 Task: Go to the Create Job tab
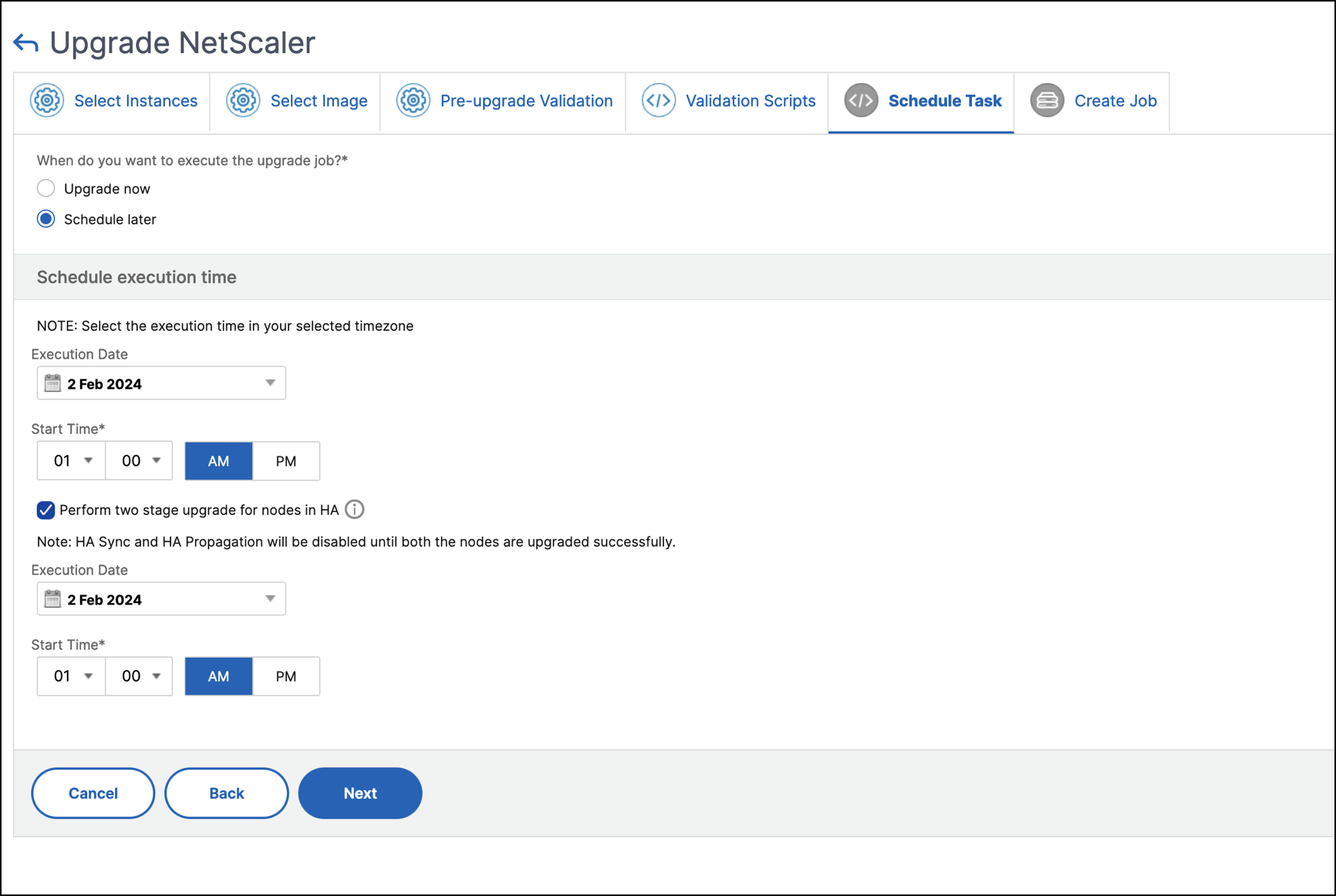(1115, 101)
